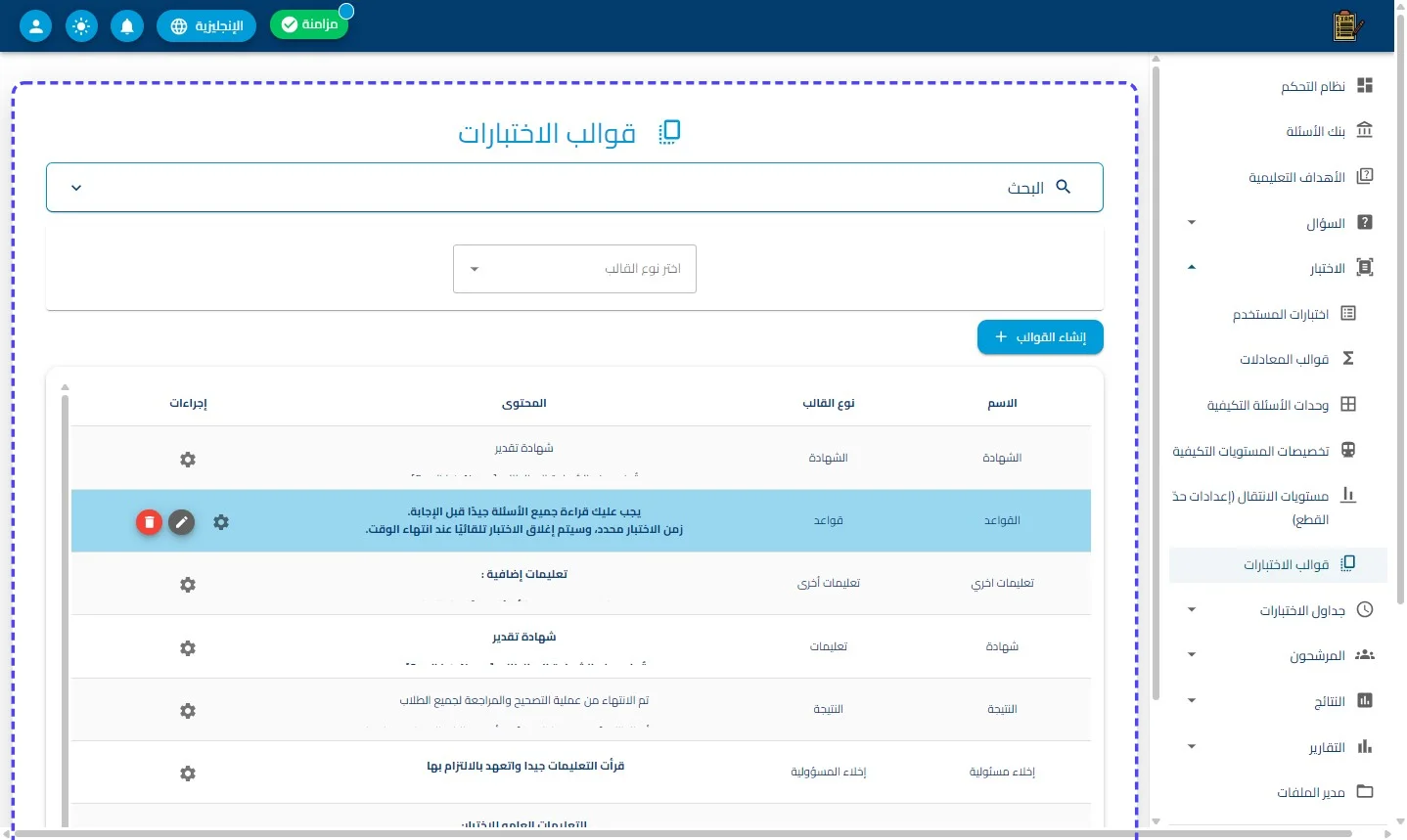This screenshot has width=1407, height=840.
Task: Expand the المرشحون menu arrow
Action: [1192, 655]
